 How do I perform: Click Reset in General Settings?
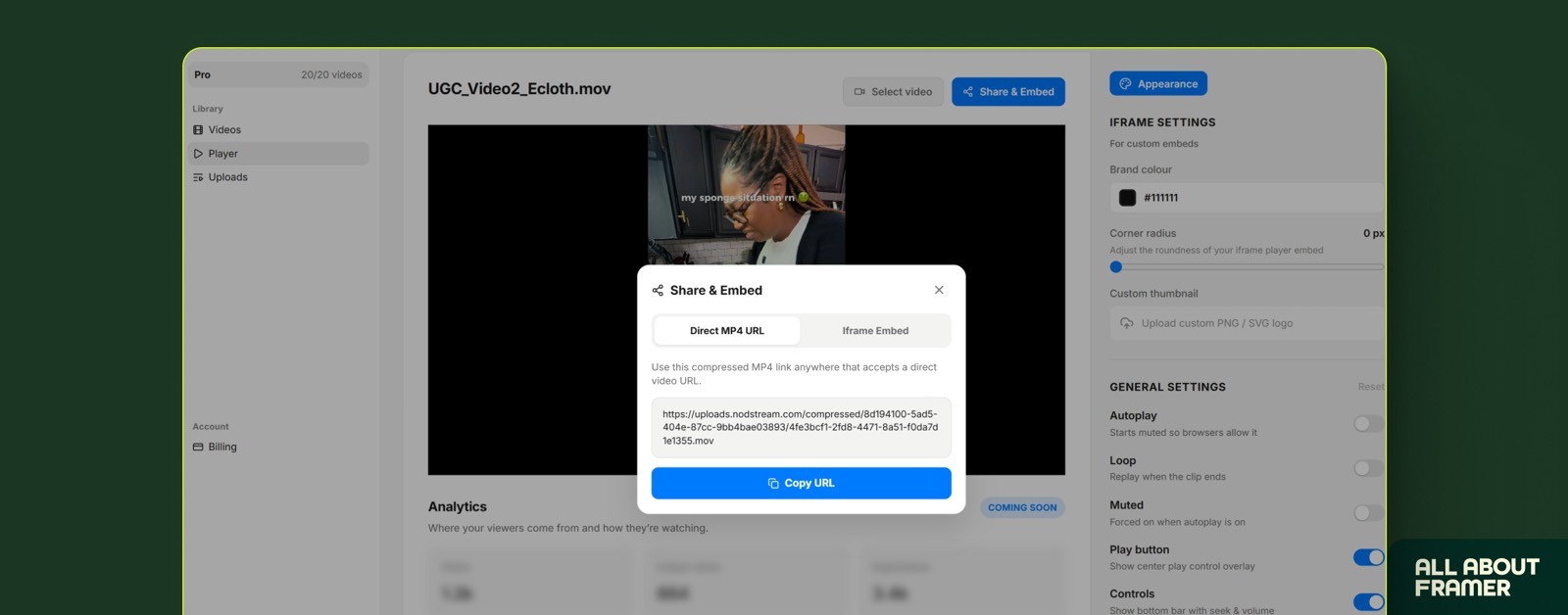tap(1371, 387)
